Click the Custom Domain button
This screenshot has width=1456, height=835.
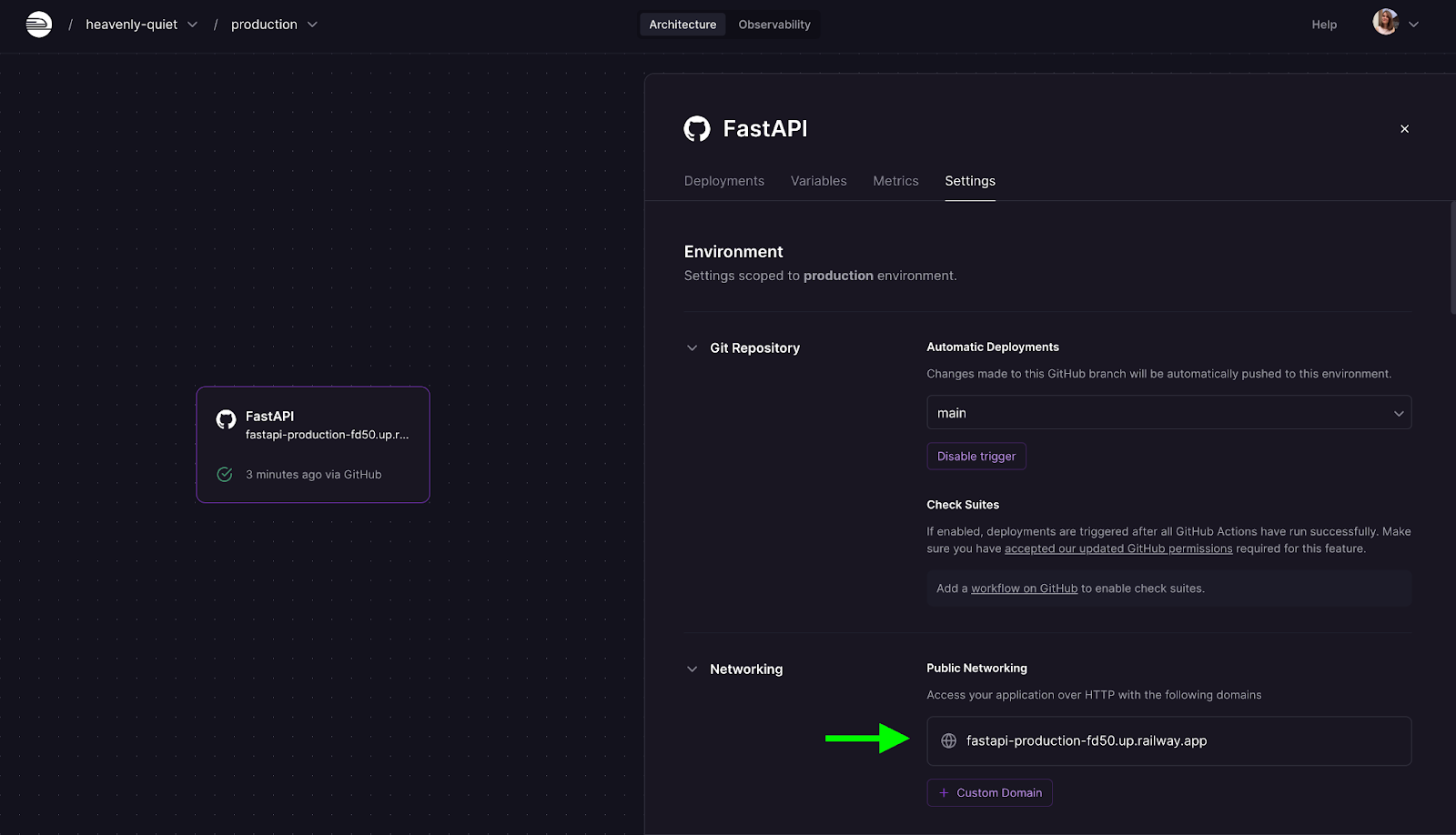[x=990, y=792]
